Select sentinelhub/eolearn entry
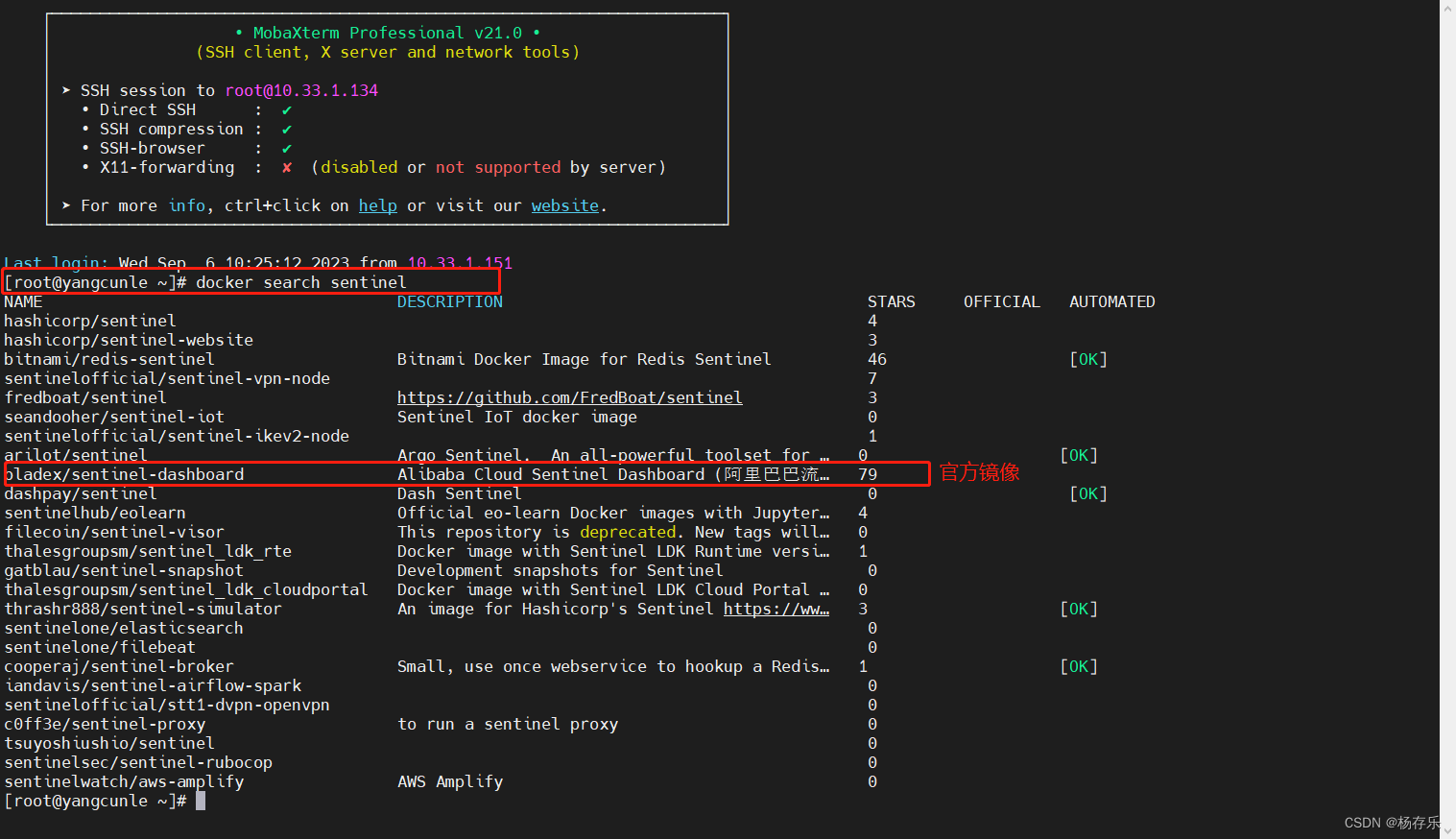The height and width of the screenshot is (839, 1456). click(x=95, y=513)
